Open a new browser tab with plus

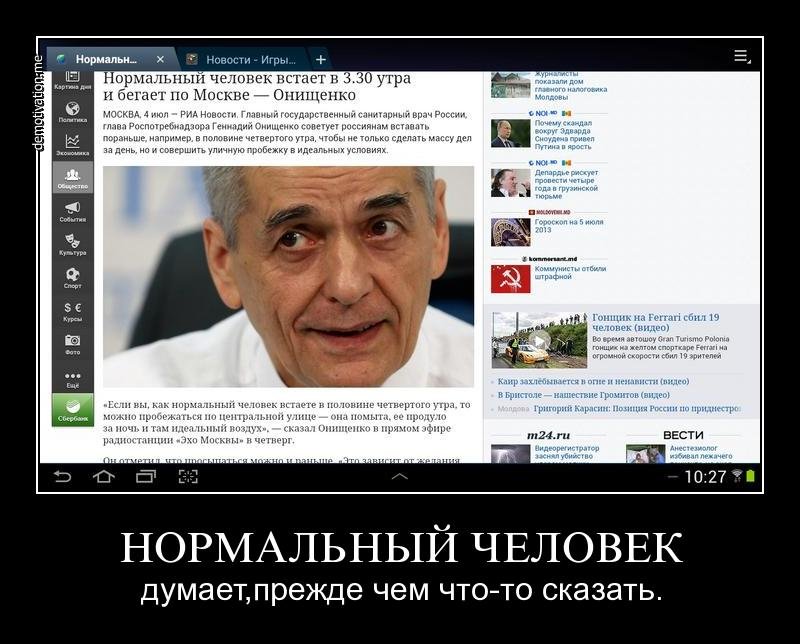(x=320, y=59)
